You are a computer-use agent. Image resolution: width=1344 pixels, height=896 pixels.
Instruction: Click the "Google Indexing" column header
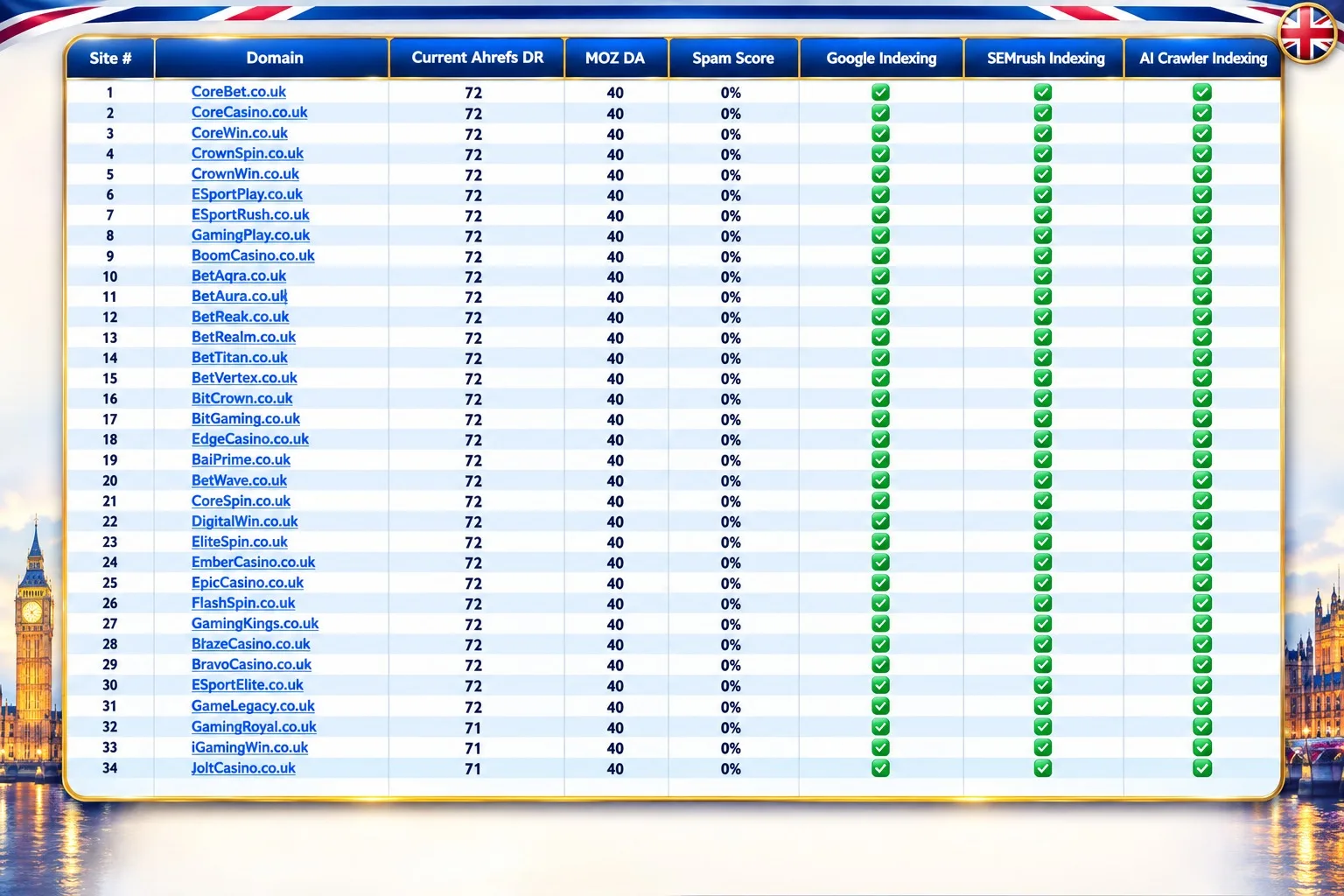(881, 59)
